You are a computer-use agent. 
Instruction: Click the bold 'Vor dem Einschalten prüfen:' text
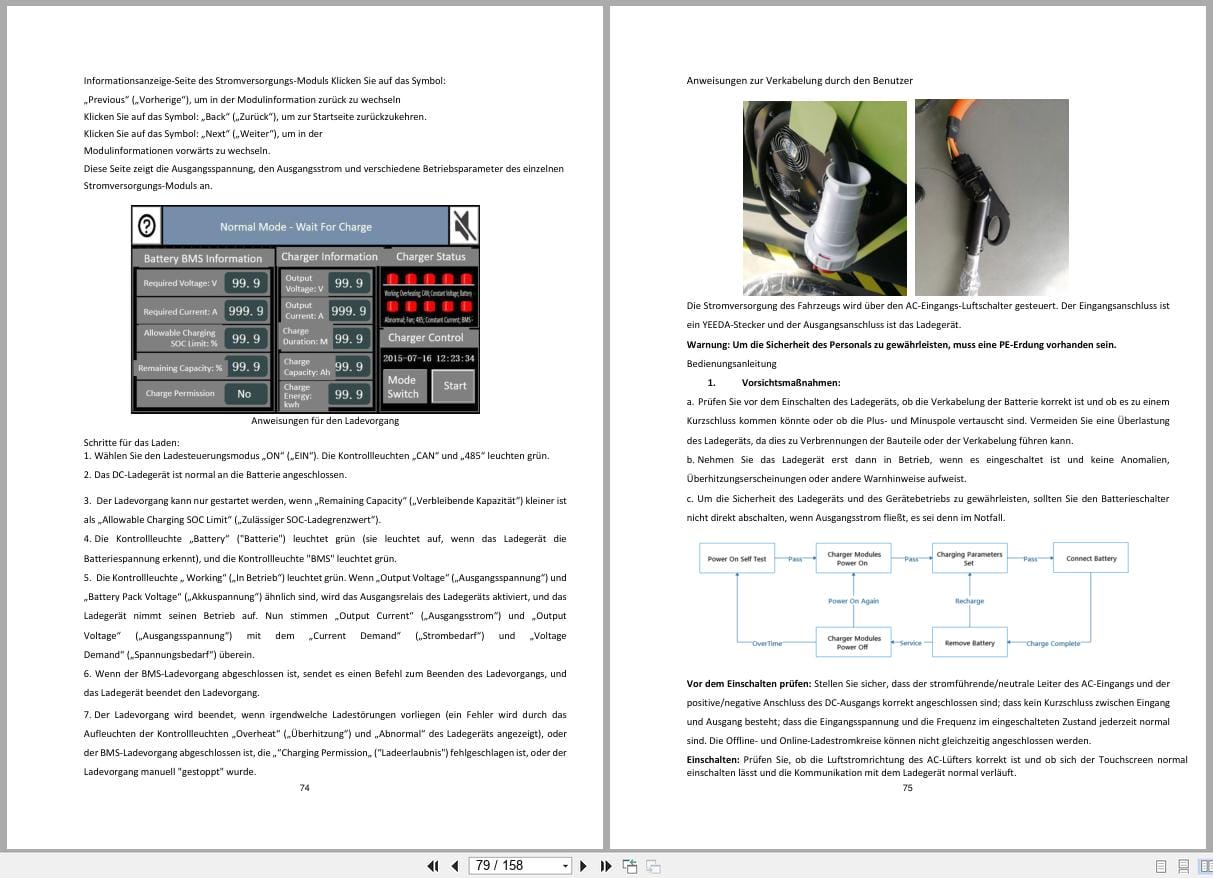coord(748,684)
